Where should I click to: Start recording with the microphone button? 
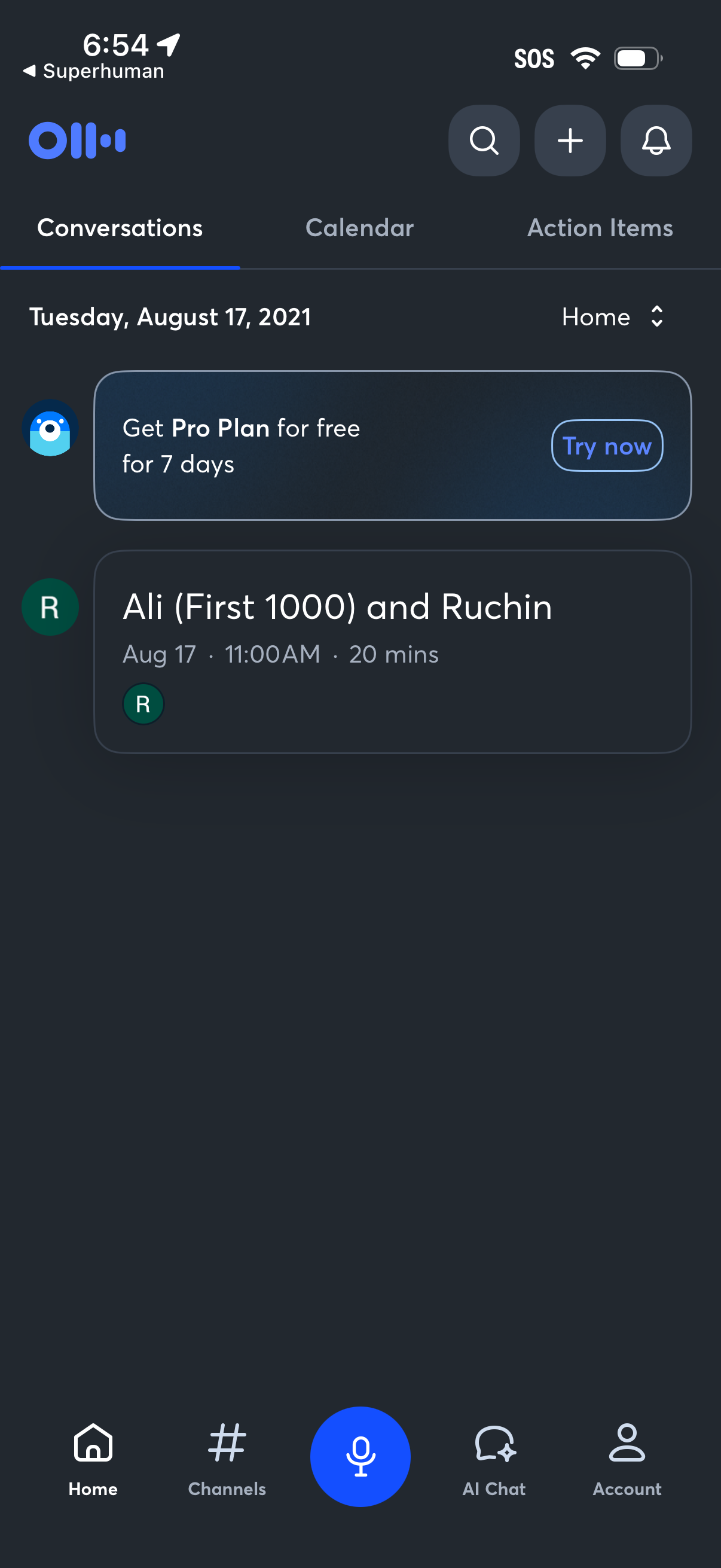coord(360,1457)
